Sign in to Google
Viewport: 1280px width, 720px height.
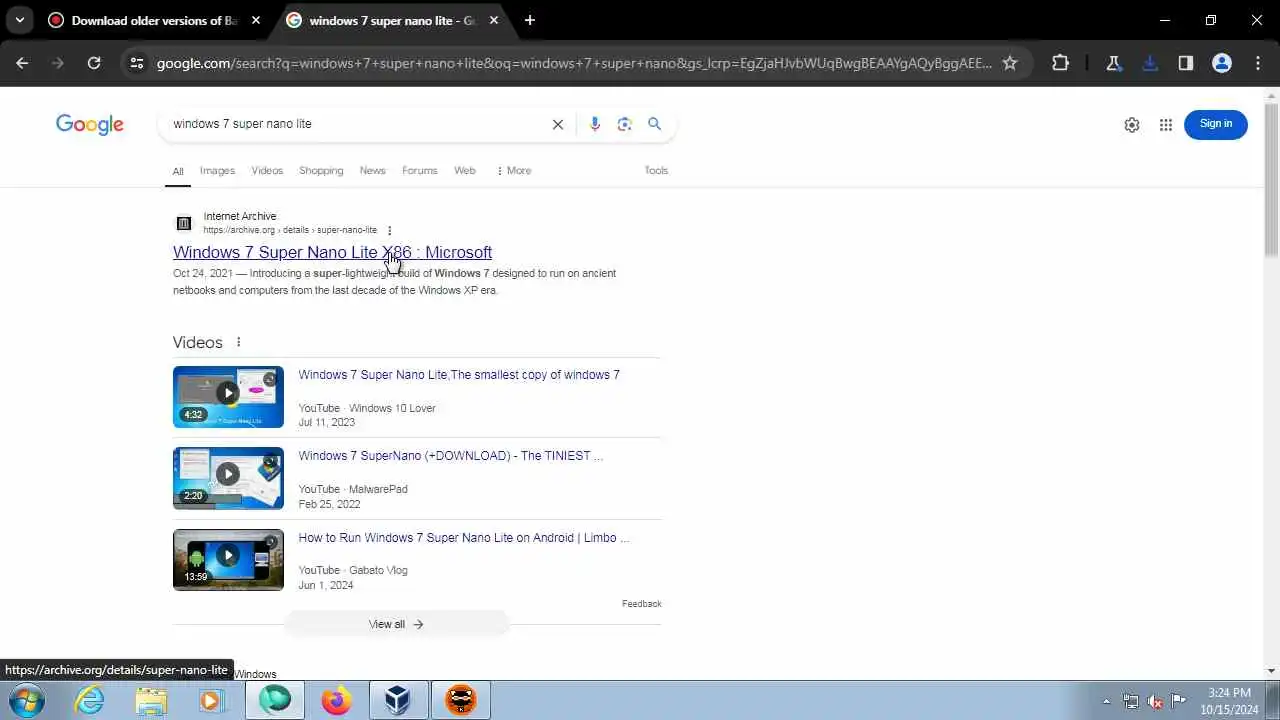click(x=1216, y=124)
